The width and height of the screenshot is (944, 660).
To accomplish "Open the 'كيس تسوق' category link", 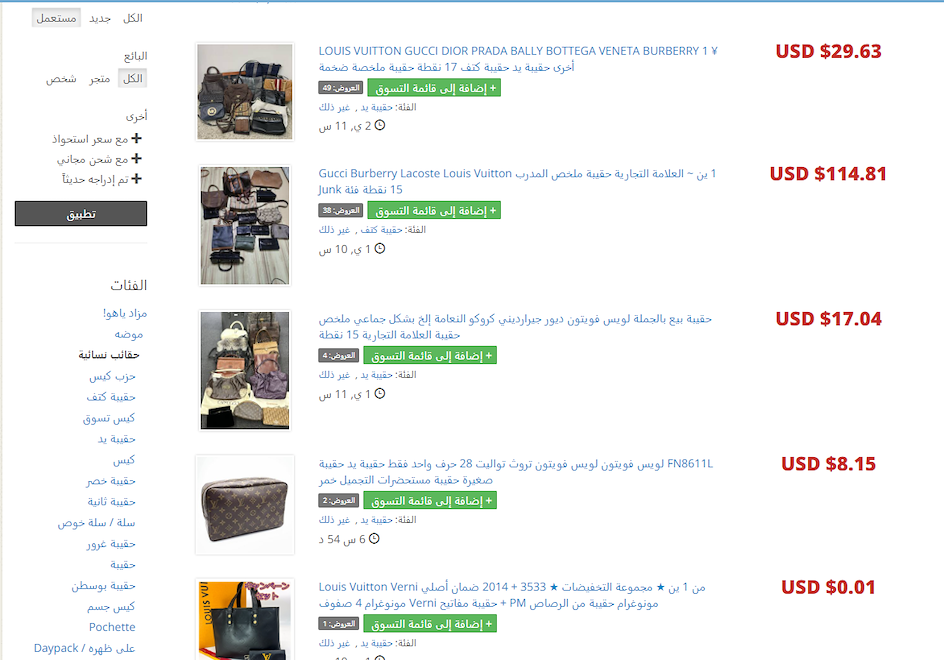I will [109, 418].
